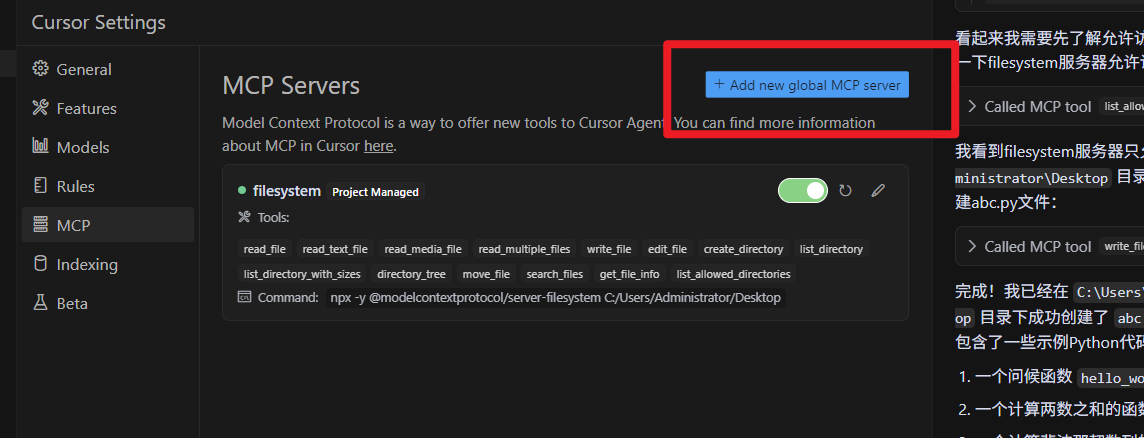Click the Features tools icon
The width and height of the screenshot is (1144, 438).
point(40,108)
